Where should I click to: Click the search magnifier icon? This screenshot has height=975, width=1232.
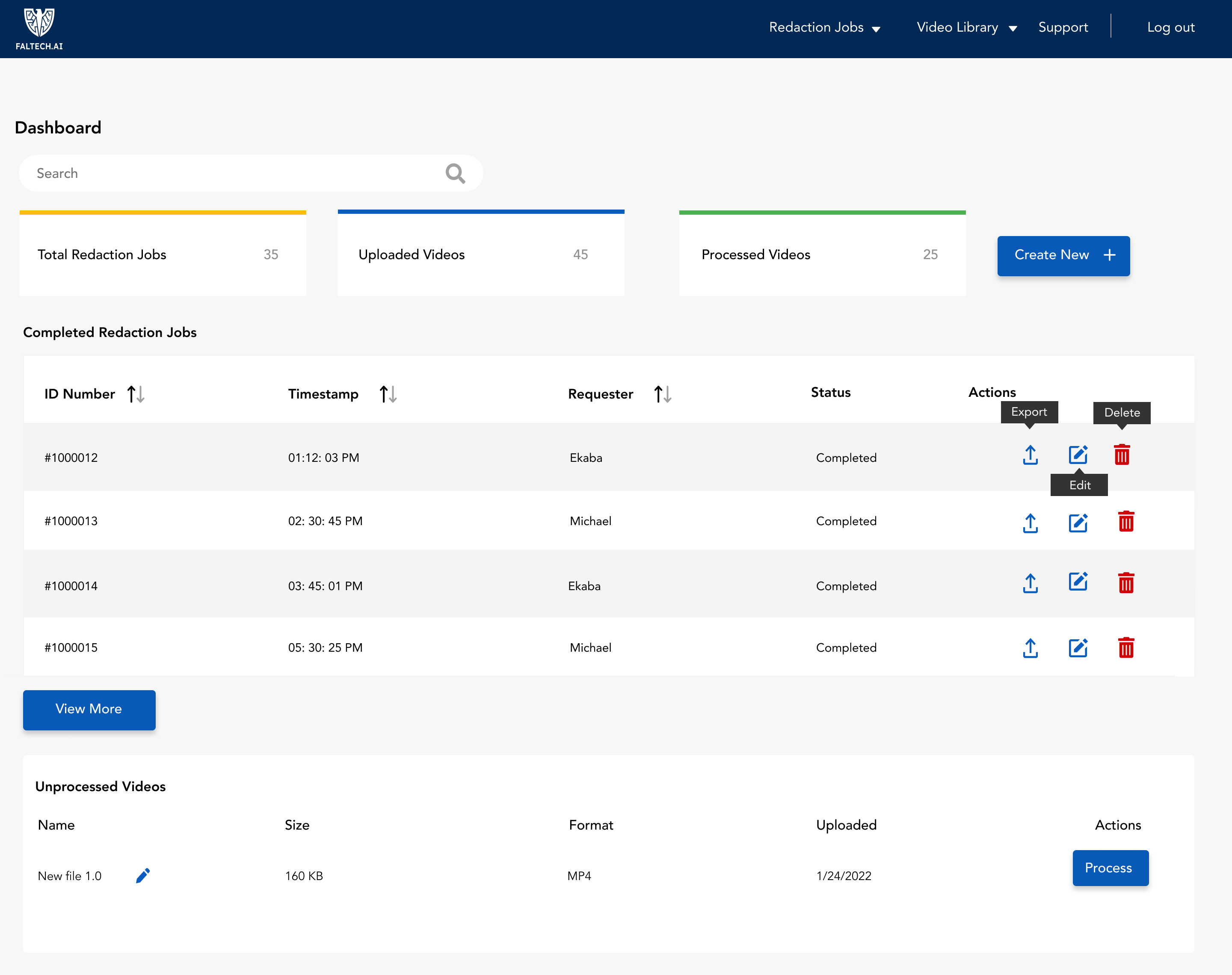(455, 174)
